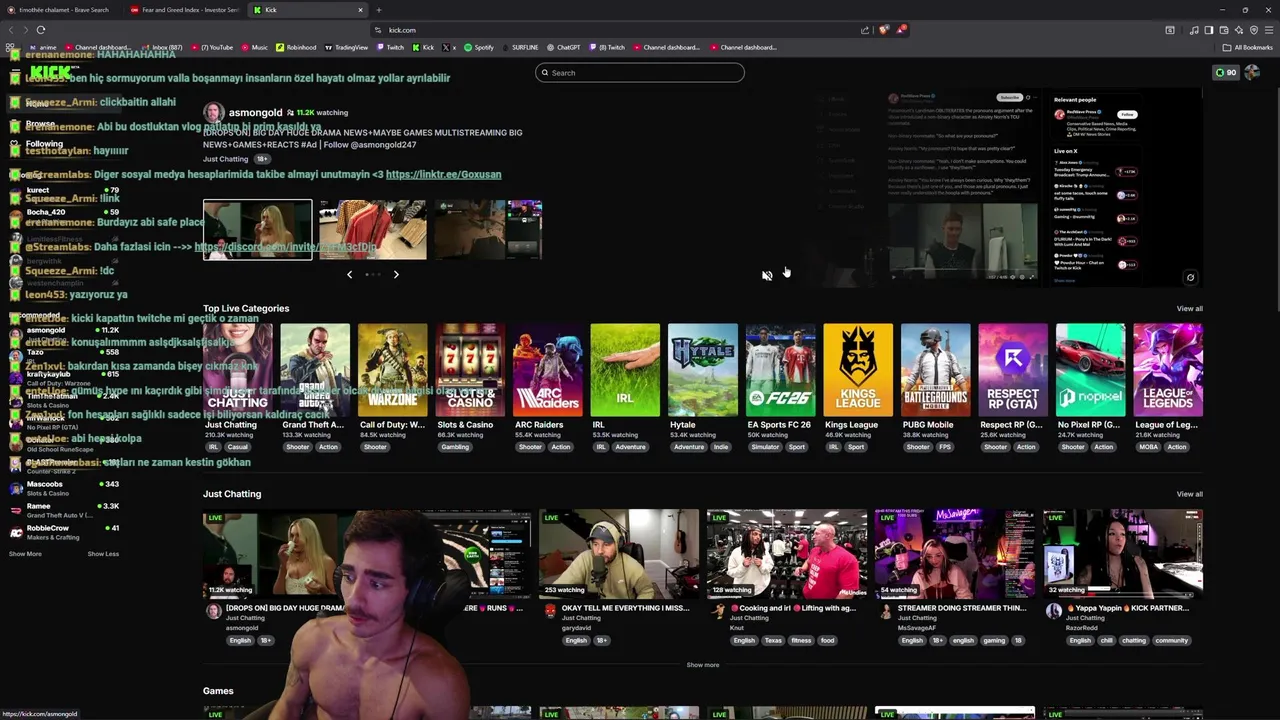Open the ARC Raiders category card
The height and width of the screenshot is (720, 1280).
[547, 369]
